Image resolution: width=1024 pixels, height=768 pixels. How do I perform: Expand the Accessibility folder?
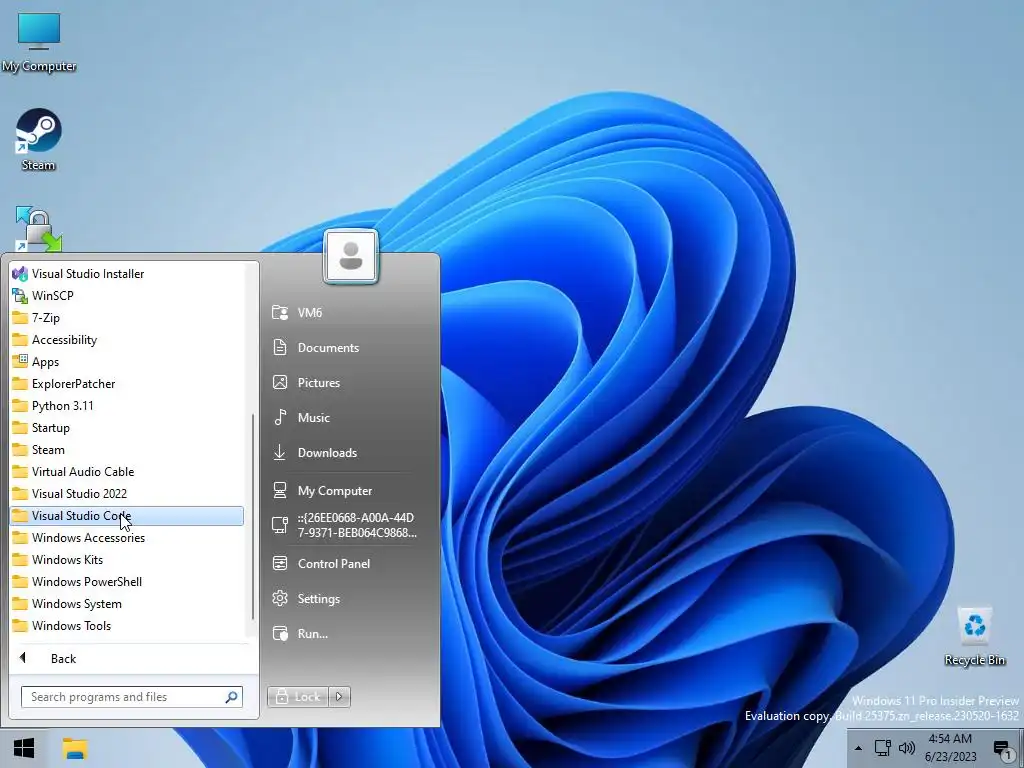tap(127, 340)
